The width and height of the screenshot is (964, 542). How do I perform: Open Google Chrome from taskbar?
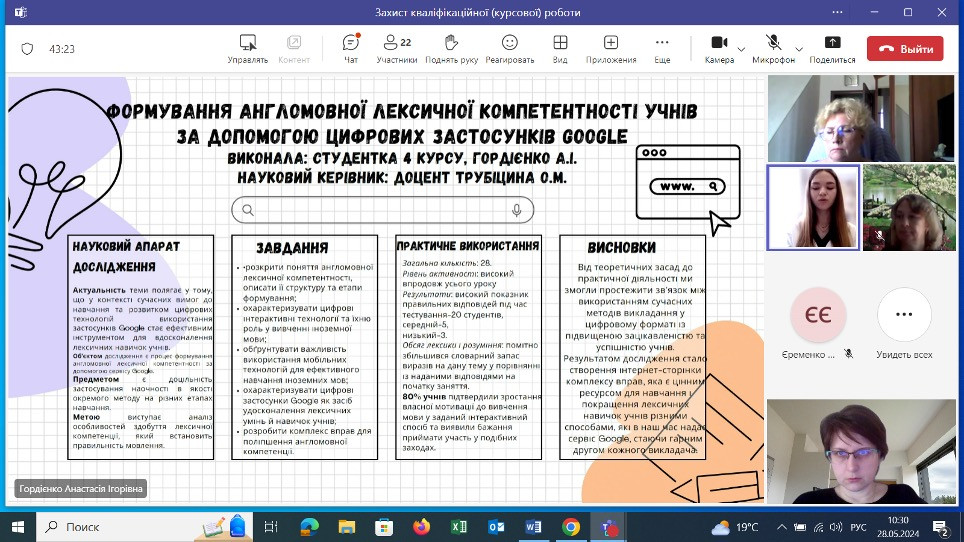(x=571, y=527)
